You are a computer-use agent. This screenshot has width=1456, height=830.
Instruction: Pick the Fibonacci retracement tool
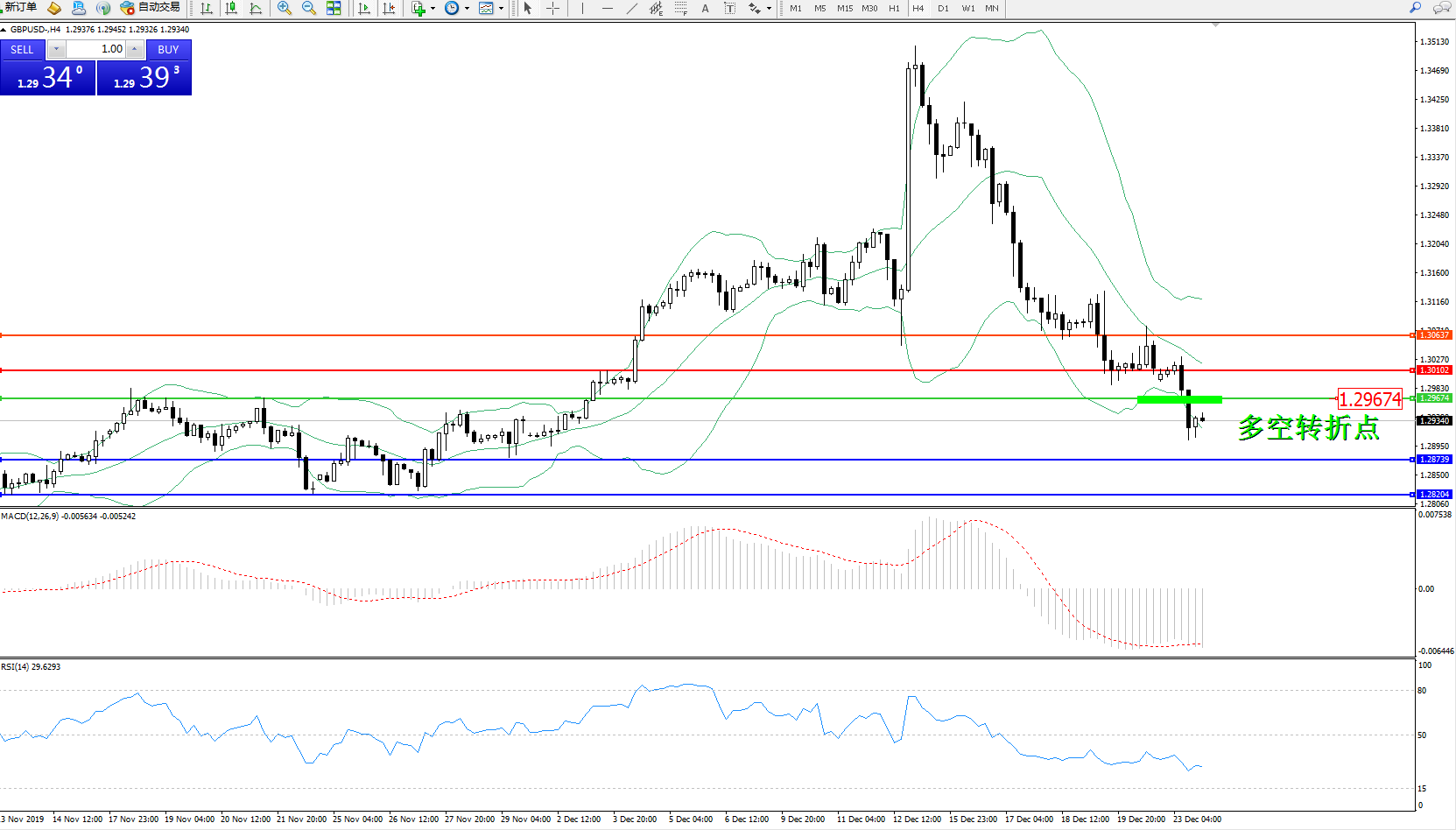click(680, 9)
